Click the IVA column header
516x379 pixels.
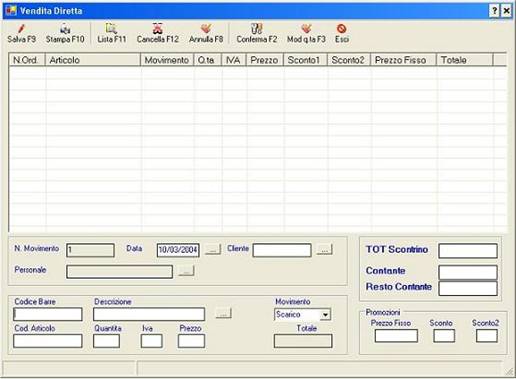(x=234, y=60)
